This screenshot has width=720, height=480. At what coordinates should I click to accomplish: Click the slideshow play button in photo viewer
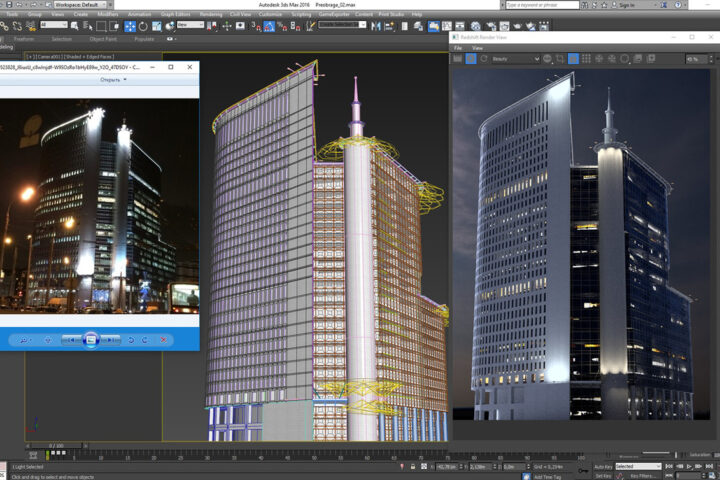click(91, 340)
